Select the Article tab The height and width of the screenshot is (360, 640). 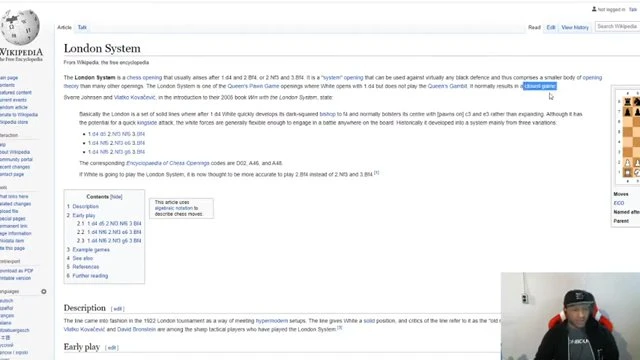(64, 27)
